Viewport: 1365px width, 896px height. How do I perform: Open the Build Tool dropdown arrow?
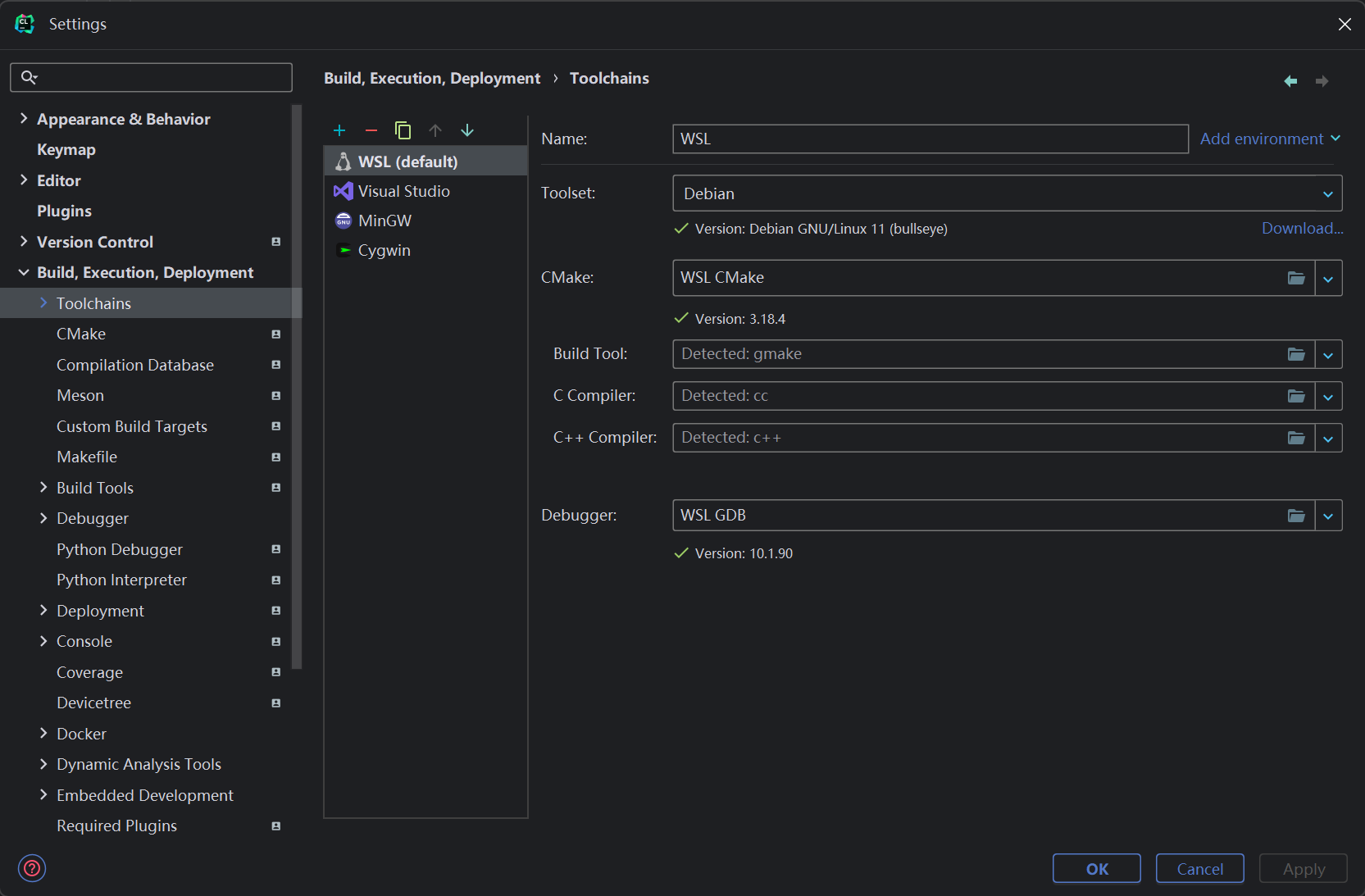point(1328,355)
